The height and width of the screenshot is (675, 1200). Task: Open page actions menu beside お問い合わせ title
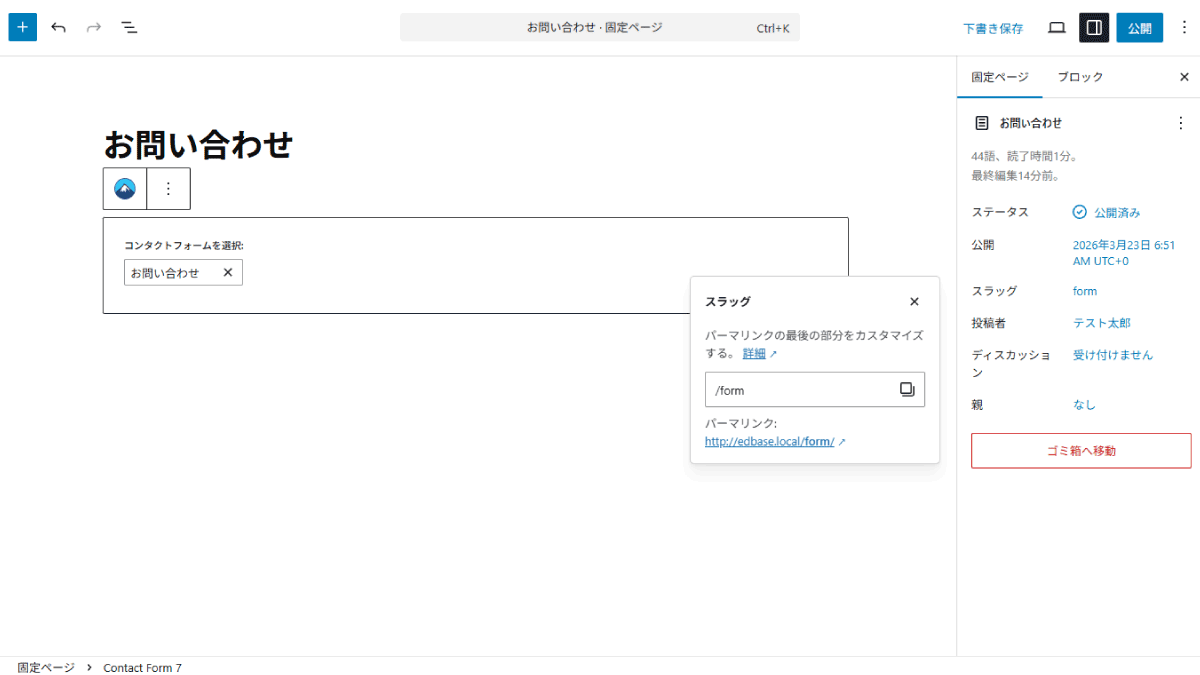(x=1181, y=123)
